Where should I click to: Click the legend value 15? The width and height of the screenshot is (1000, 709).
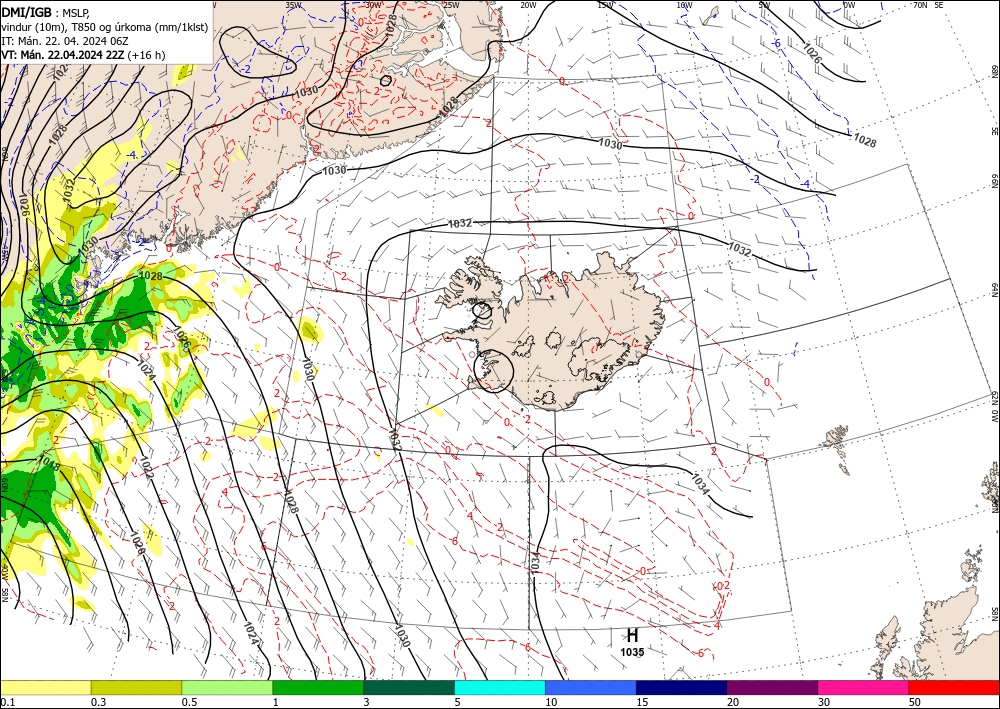point(642,702)
